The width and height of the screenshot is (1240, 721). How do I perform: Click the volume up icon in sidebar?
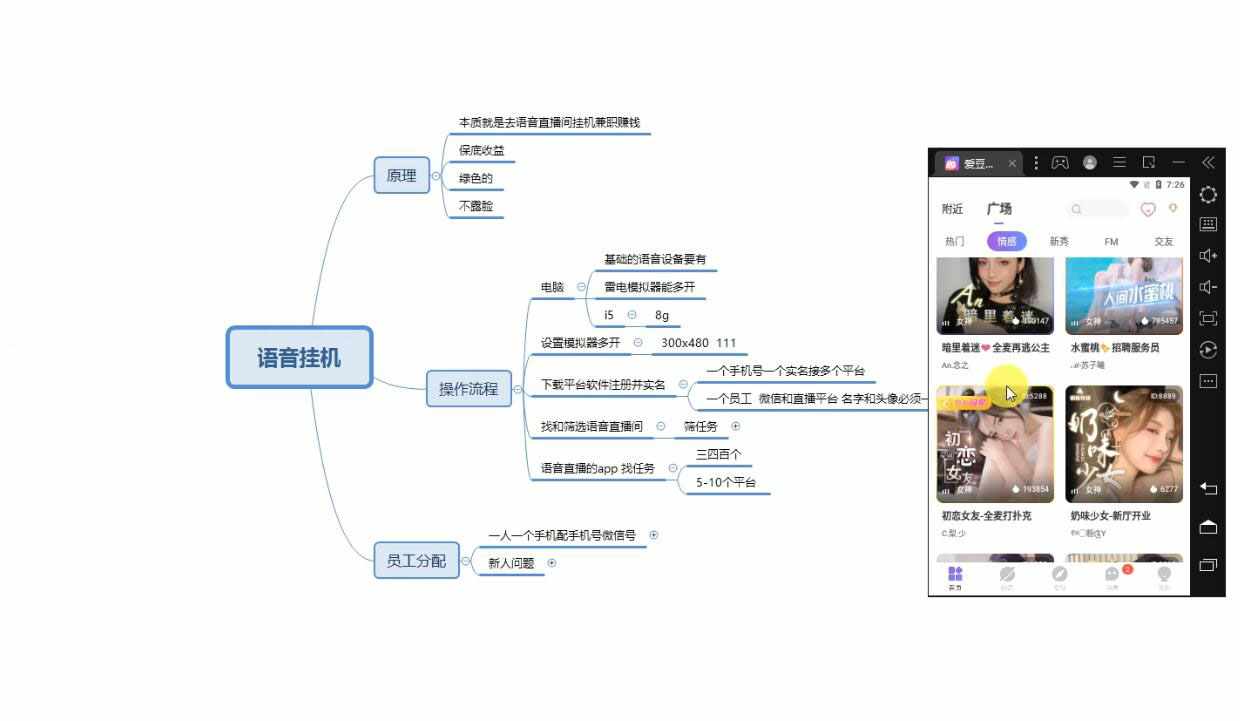point(1208,256)
